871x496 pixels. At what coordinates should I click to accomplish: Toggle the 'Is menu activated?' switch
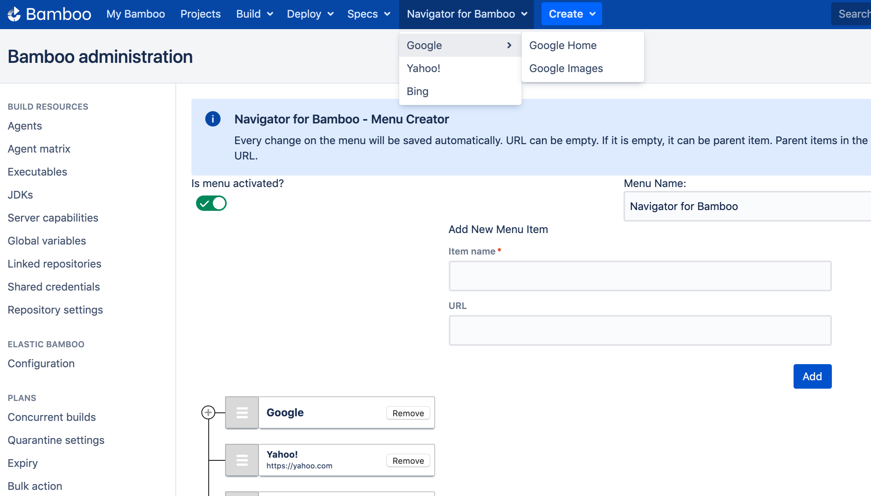tap(211, 203)
